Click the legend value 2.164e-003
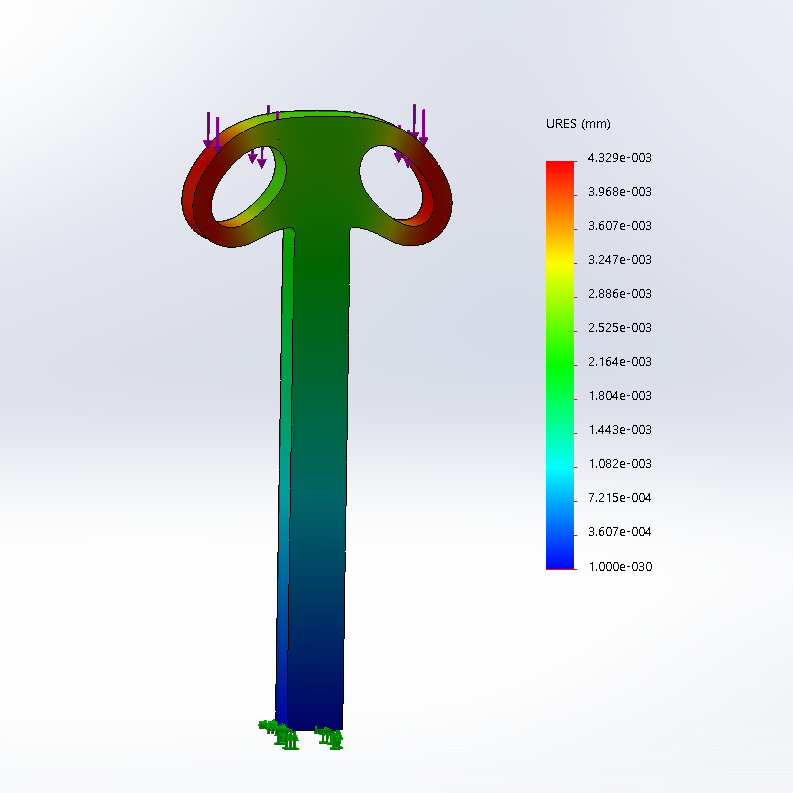This screenshot has height=793, width=793. (x=620, y=362)
